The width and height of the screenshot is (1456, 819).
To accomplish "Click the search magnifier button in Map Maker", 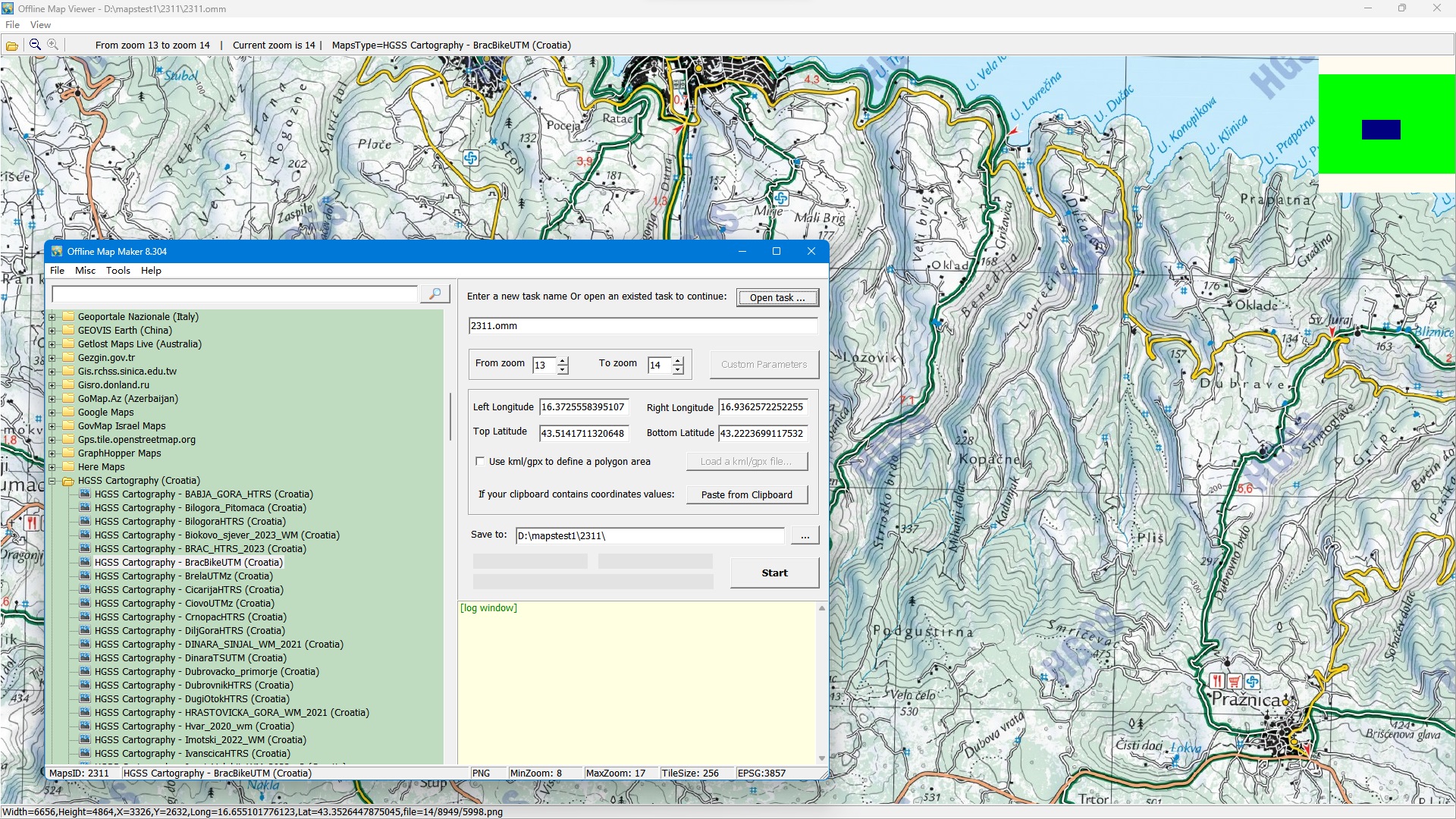I will click(x=435, y=293).
